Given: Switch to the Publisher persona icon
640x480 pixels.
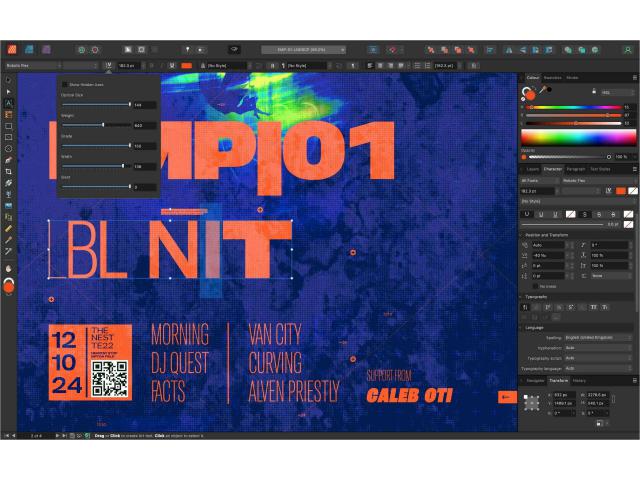Looking at the screenshot, I should coord(11,49).
